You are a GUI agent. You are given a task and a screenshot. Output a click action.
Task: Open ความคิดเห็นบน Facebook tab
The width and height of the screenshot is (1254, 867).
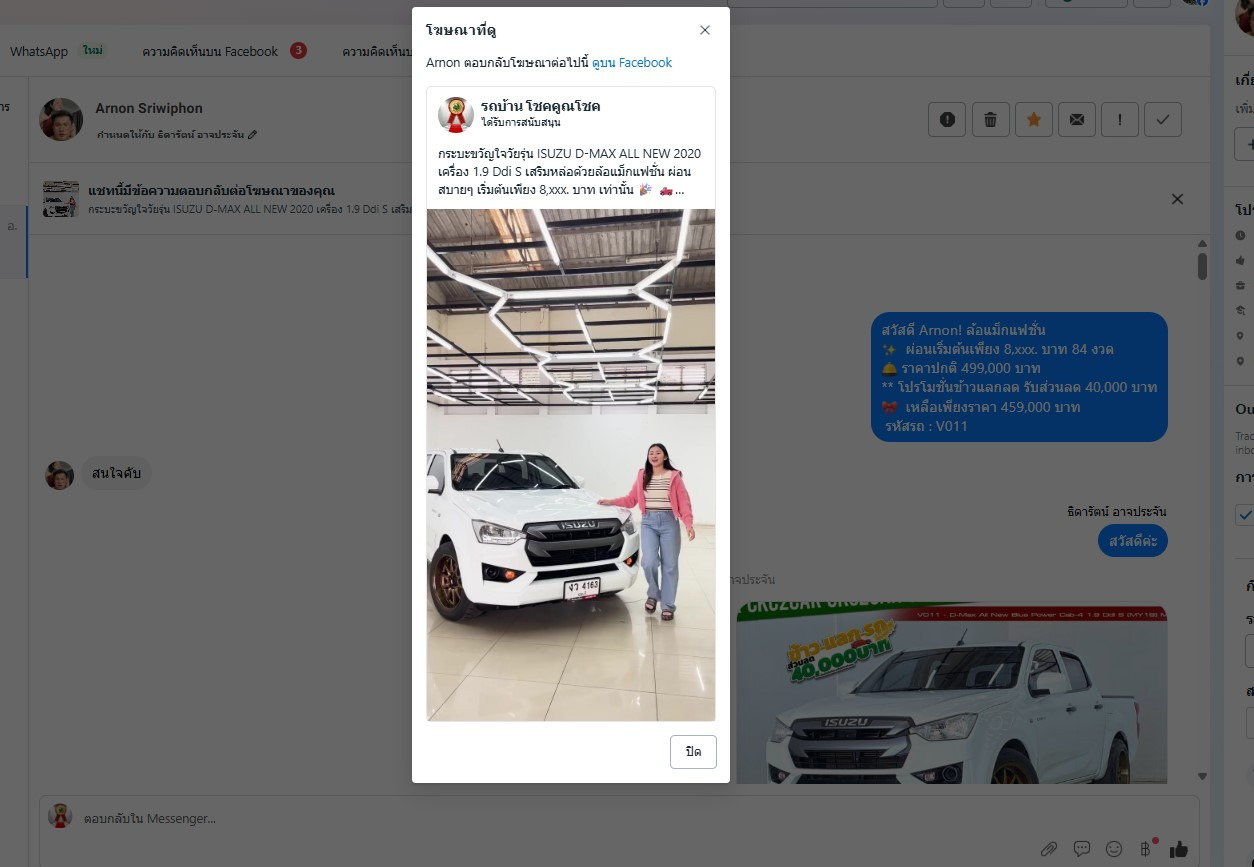pos(210,51)
